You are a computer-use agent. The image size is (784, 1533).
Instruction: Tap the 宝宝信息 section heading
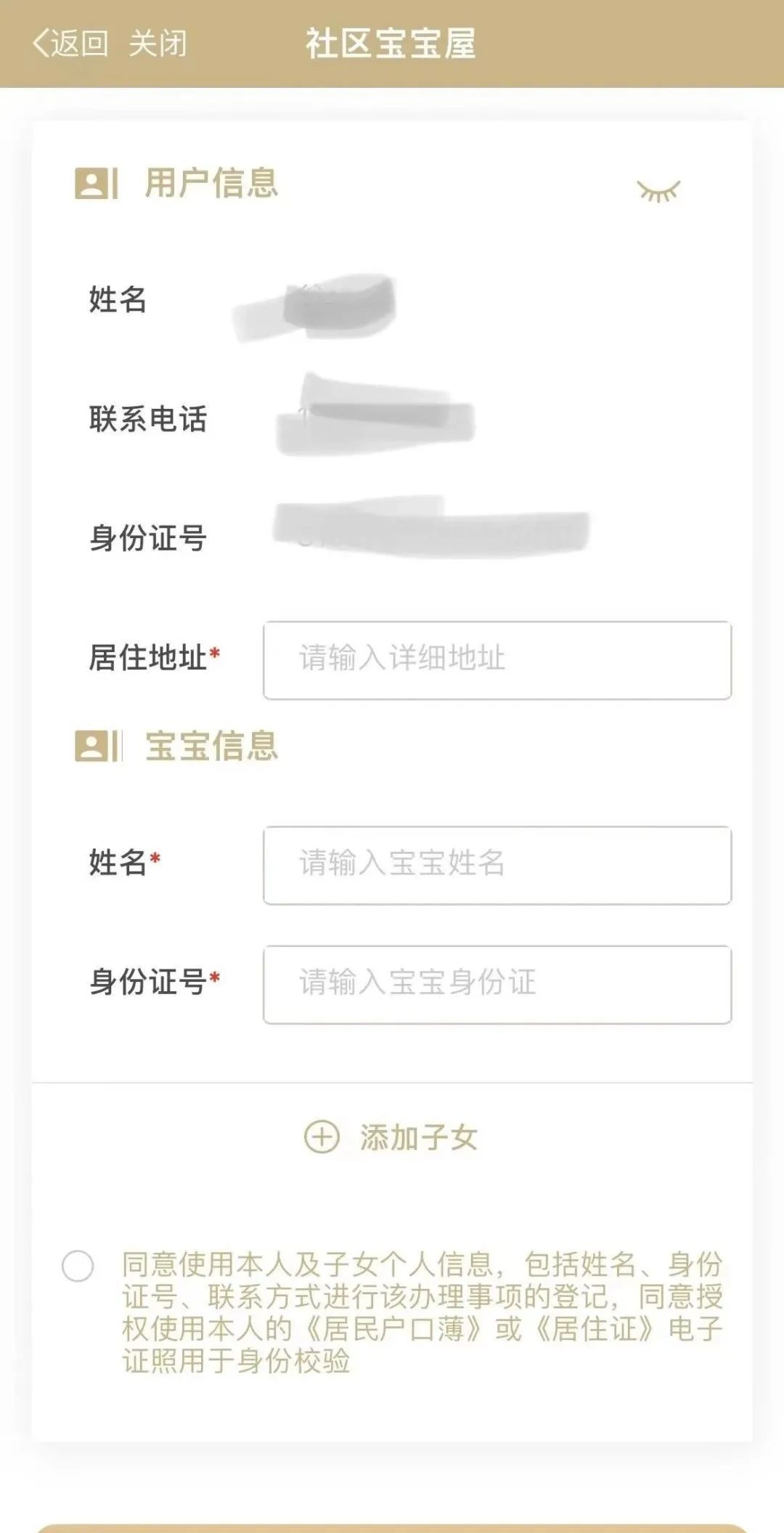pyautogui.click(x=211, y=747)
